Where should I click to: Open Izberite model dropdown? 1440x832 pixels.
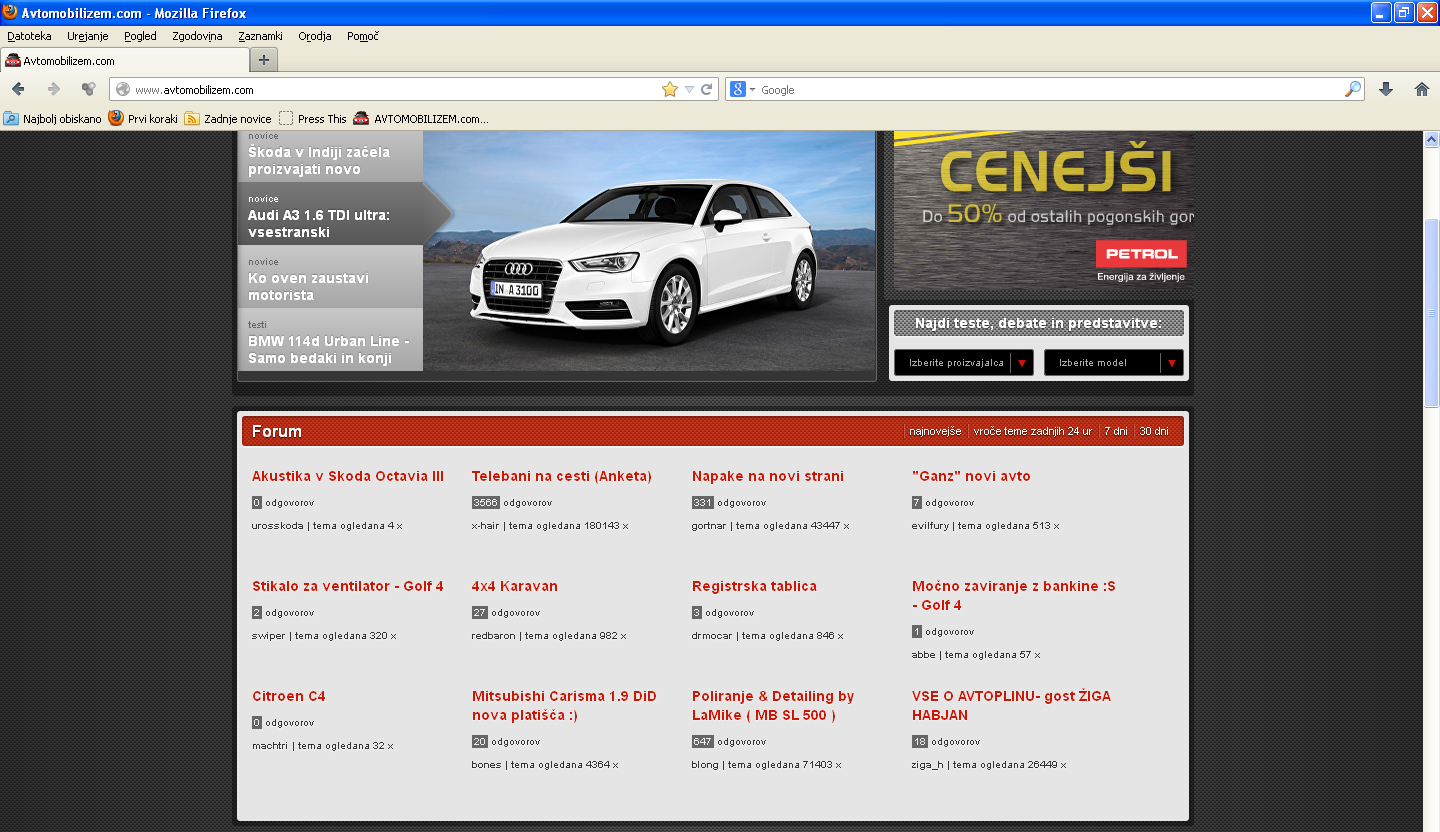(x=1113, y=363)
